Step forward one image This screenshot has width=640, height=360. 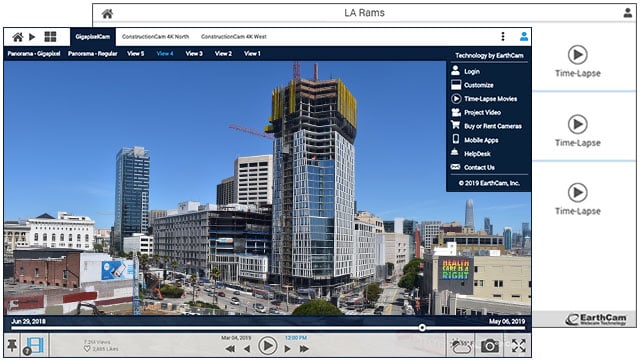[288, 349]
